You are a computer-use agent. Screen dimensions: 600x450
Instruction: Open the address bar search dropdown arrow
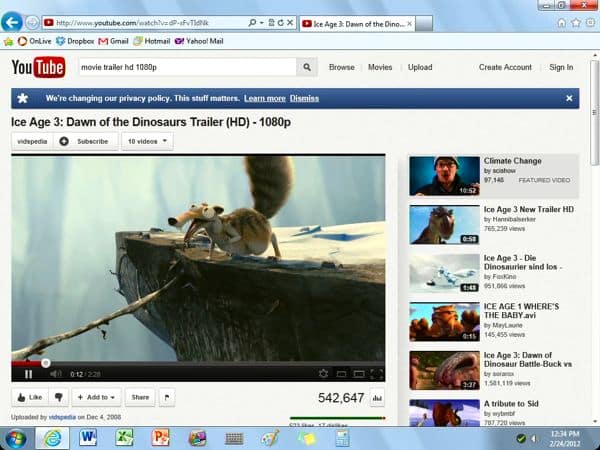262,23
